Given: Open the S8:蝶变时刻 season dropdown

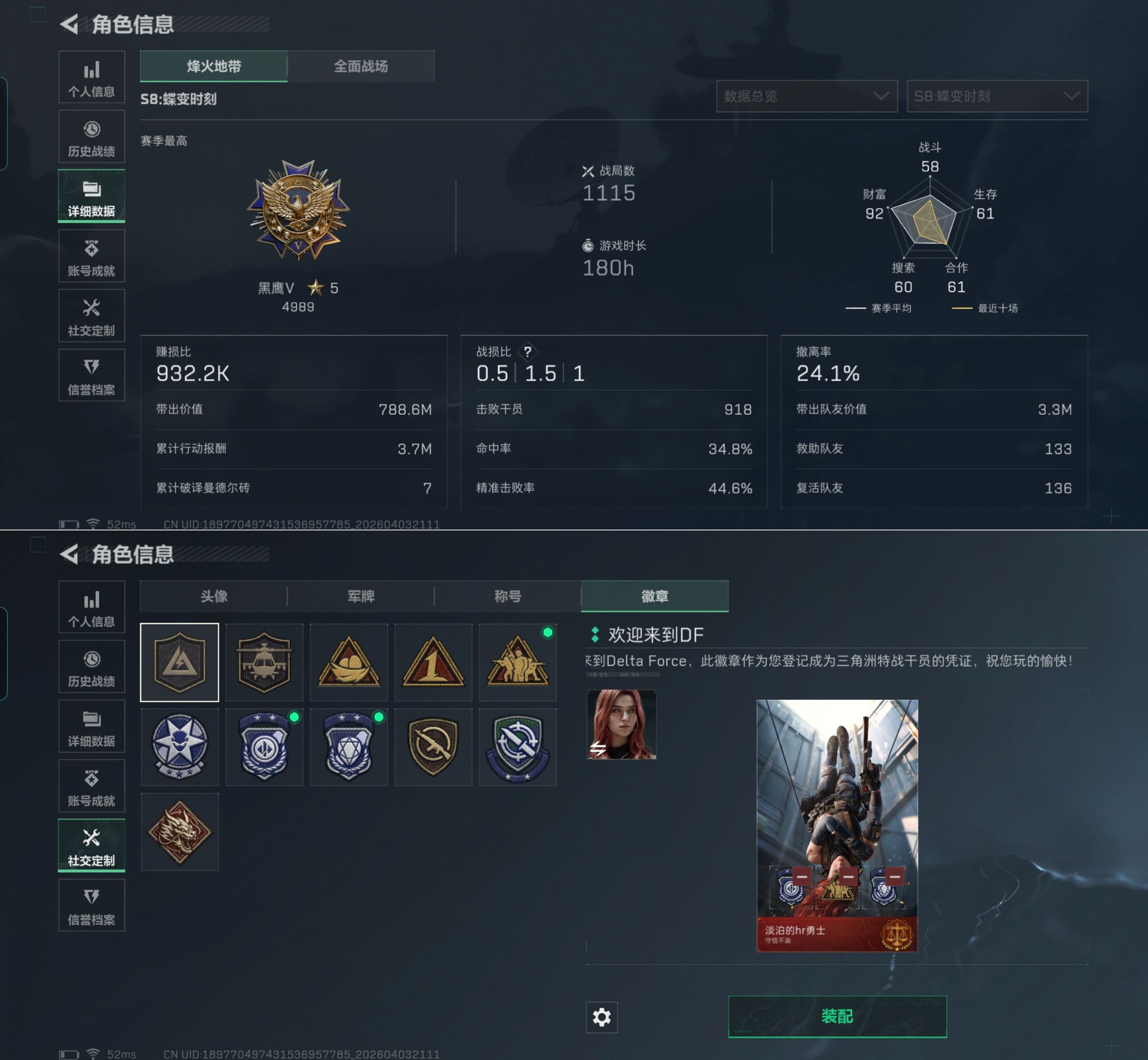Looking at the screenshot, I should click(997, 96).
